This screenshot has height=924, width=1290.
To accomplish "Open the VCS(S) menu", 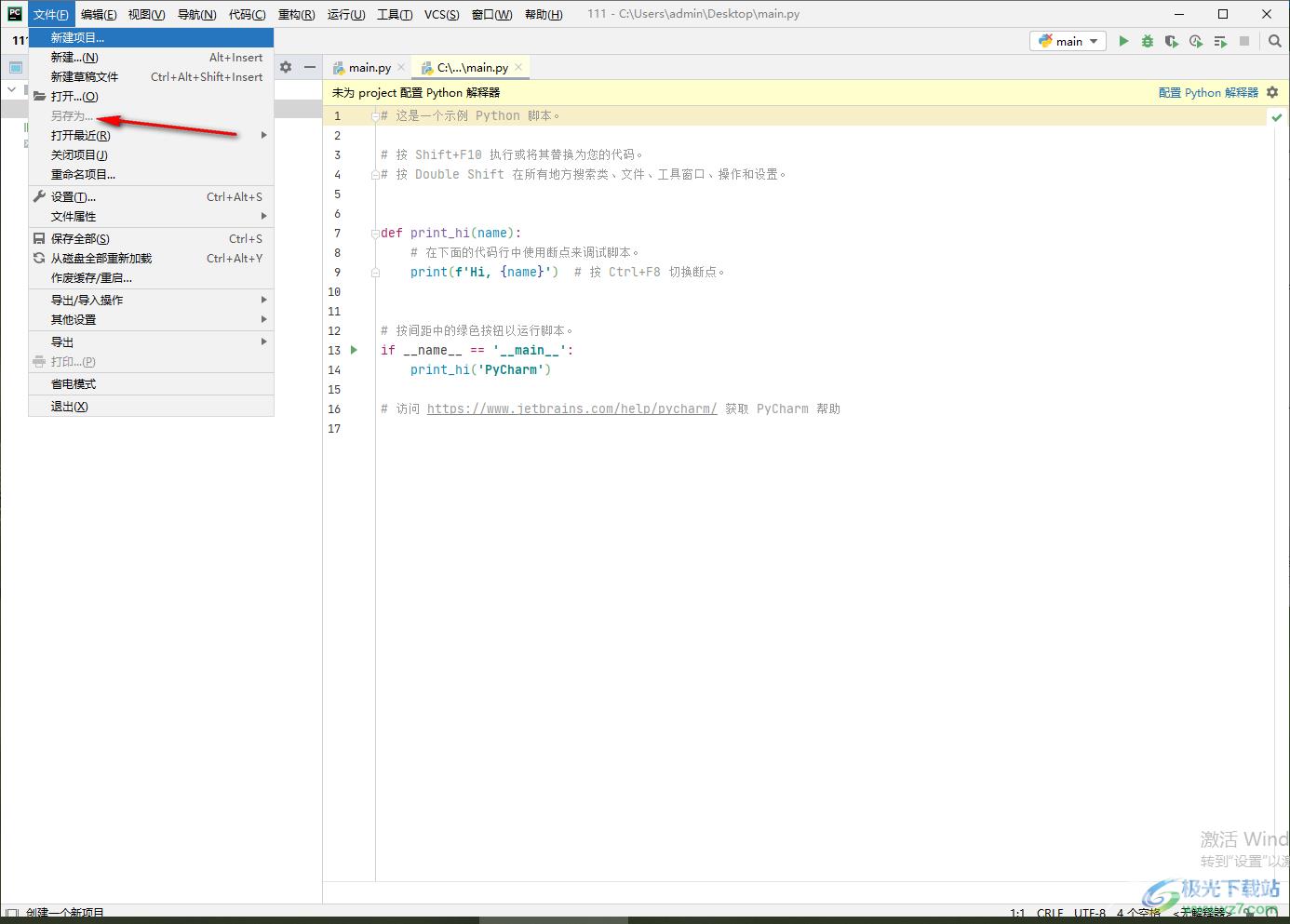I will (x=442, y=14).
